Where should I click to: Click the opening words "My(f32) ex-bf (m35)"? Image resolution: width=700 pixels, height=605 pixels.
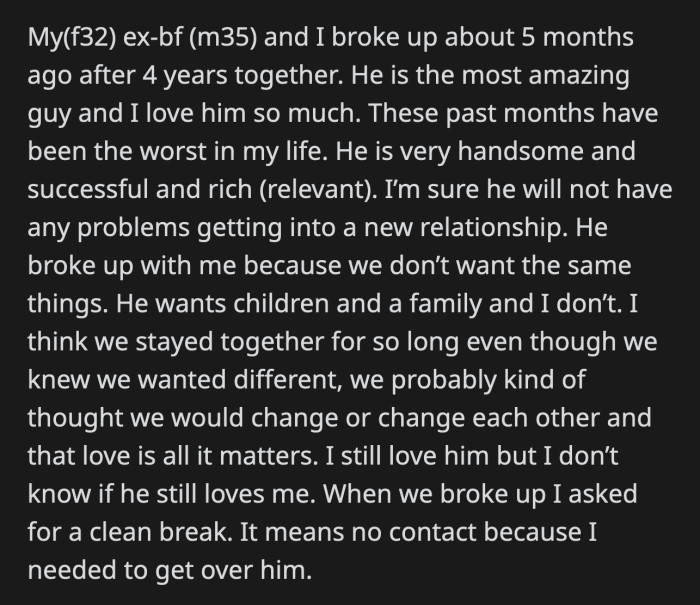[142, 38]
